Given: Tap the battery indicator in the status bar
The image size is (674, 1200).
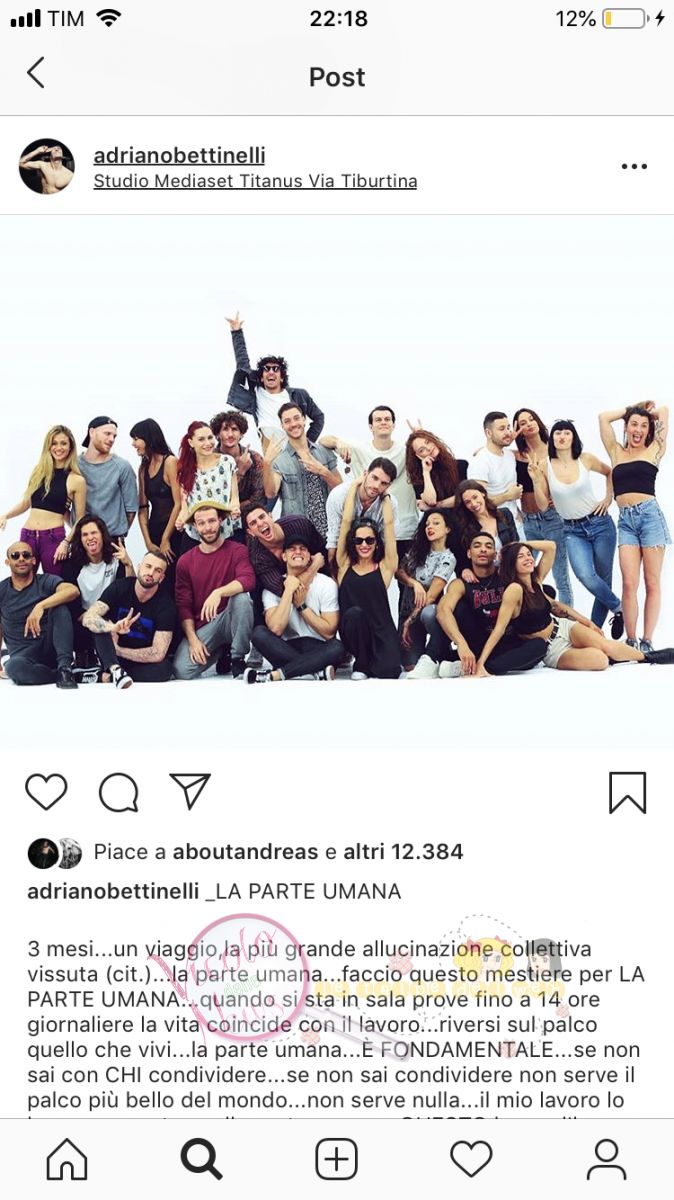Looking at the screenshot, I should (626, 19).
